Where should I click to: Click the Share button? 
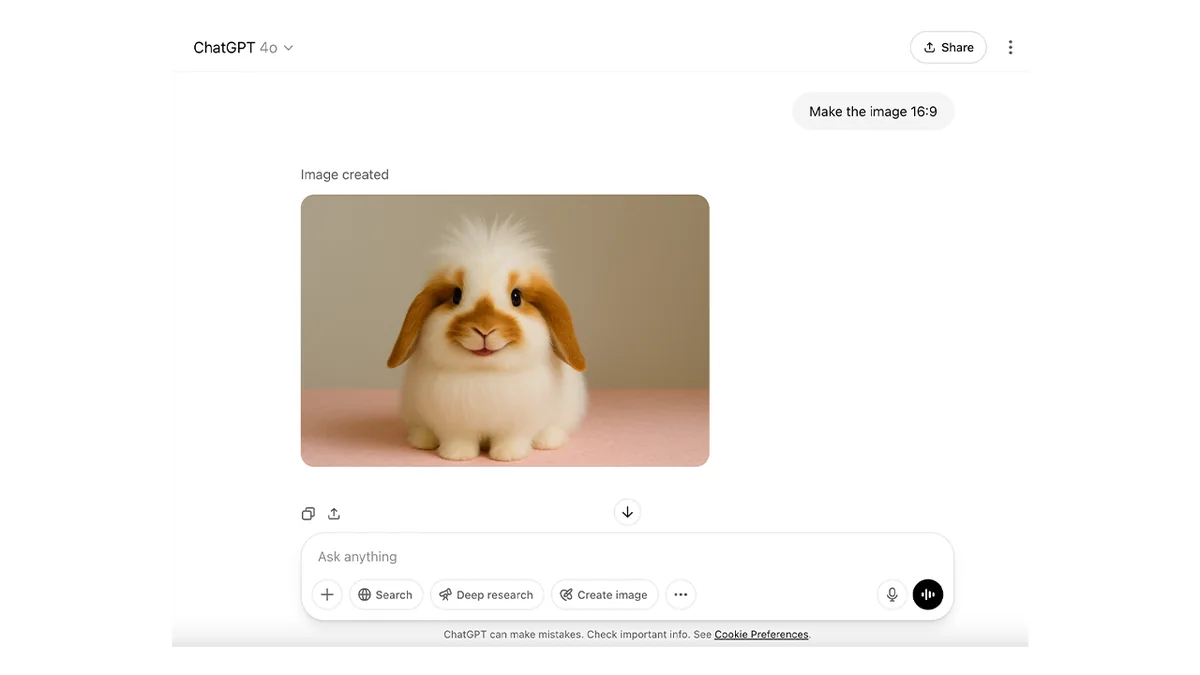pos(948,47)
